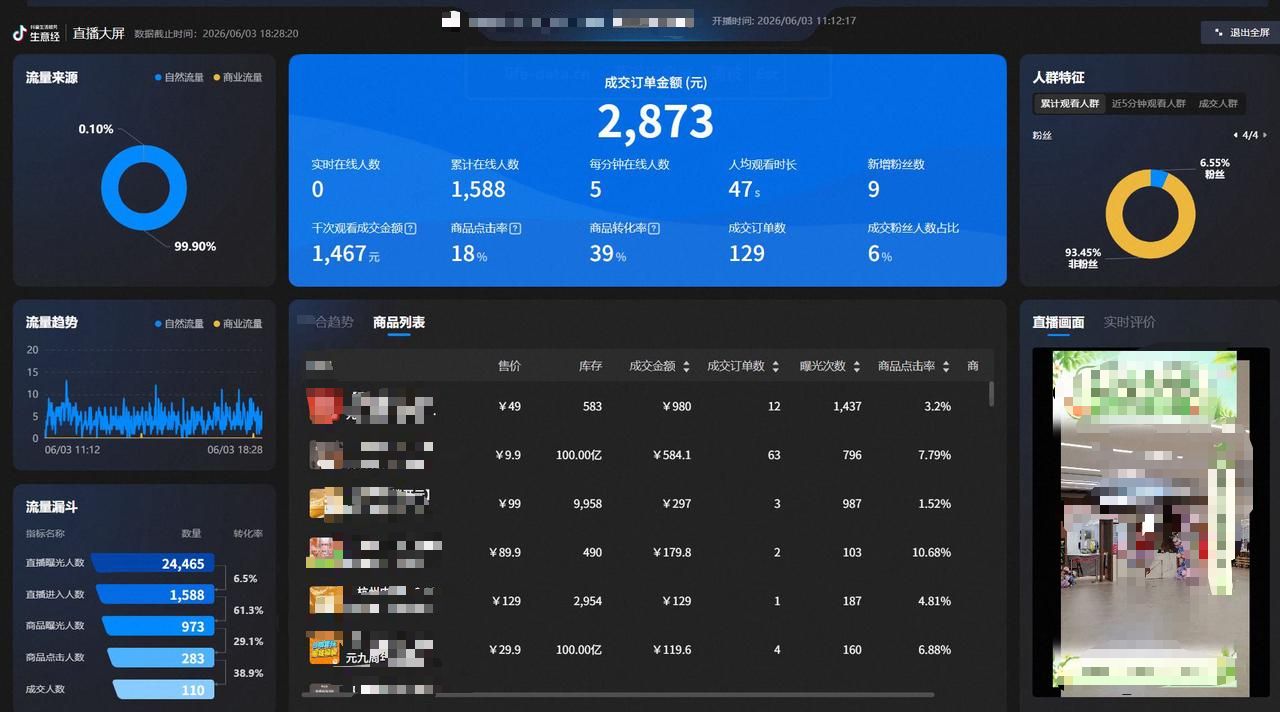Toggle 商业流量 legend in 流量来源 panel
Screen dimensions: 1280x712
[x=238, y=77]
